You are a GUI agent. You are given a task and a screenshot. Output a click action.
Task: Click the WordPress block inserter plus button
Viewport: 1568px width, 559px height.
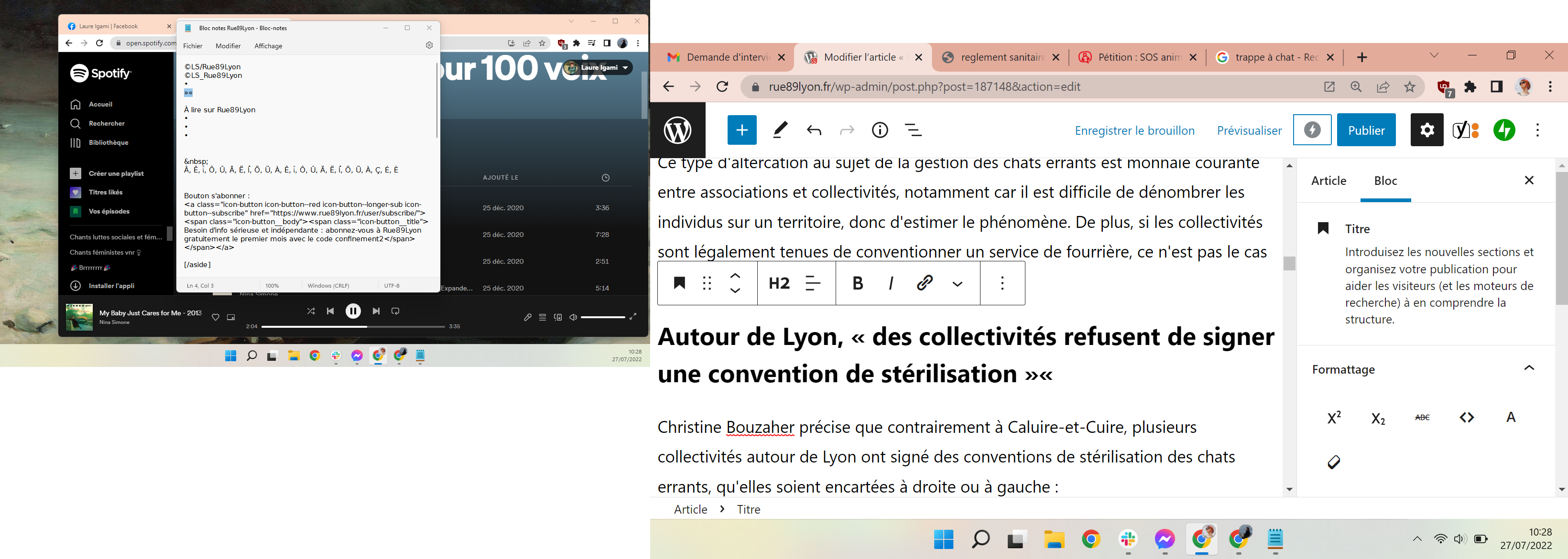click(x=741, y=130)
